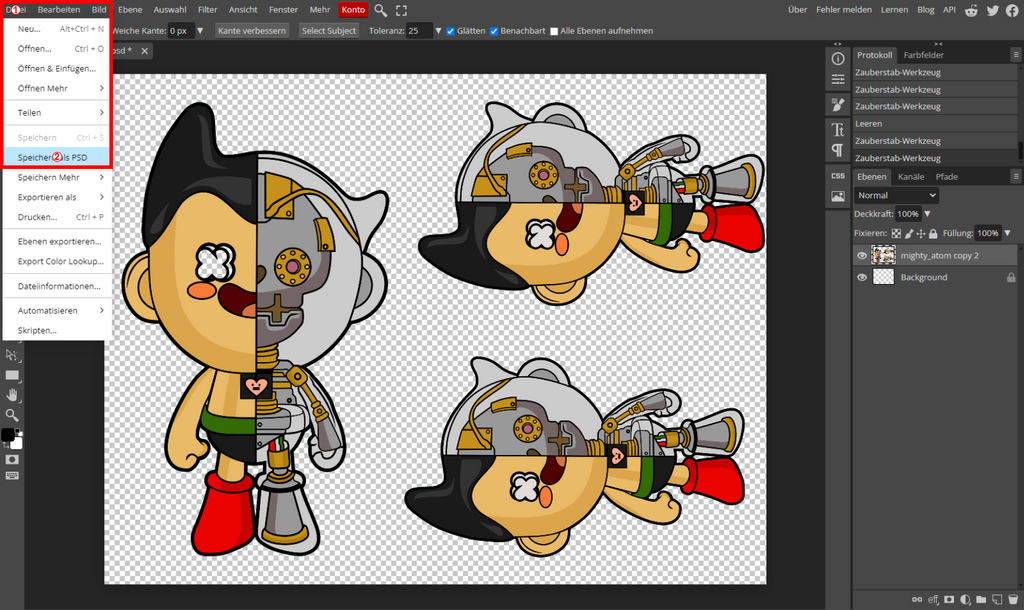The image size is (1024, 610).
Task: Click the Toleranz value field
Action: (x=419, y=31)
